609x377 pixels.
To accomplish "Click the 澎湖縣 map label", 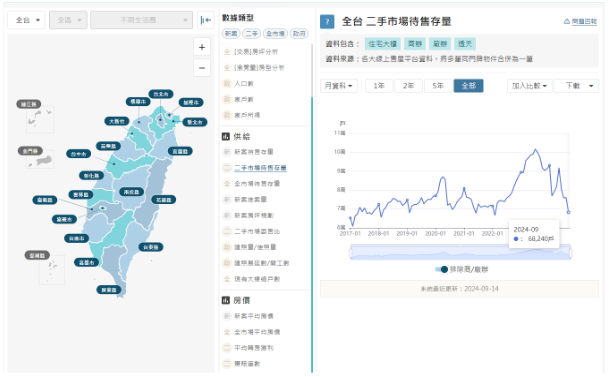I will (37, 255).
